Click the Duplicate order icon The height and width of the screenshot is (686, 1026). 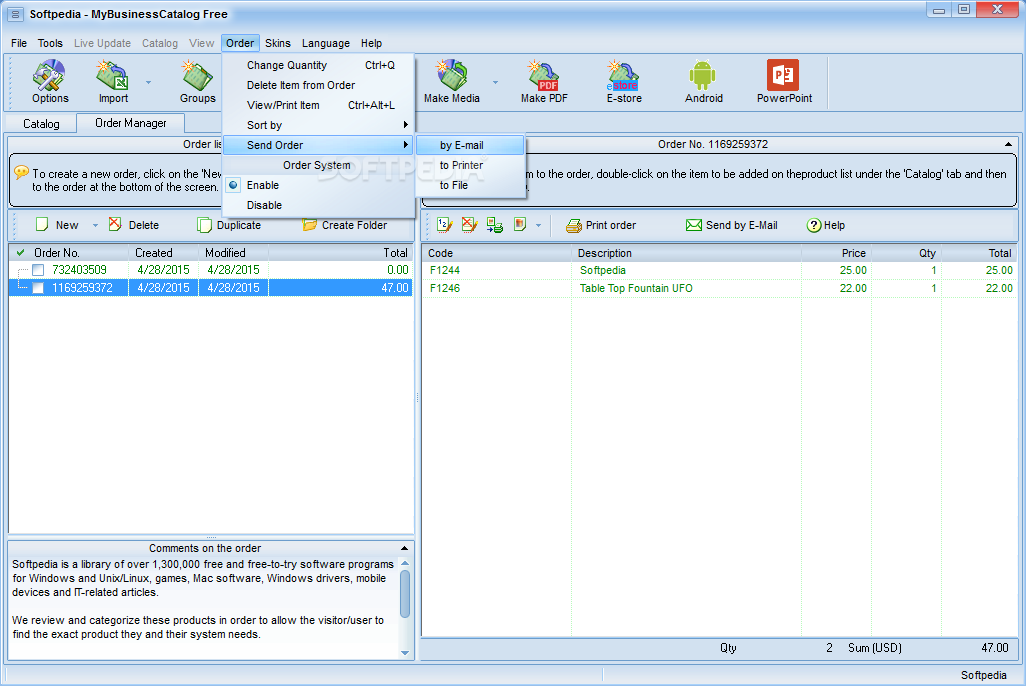tap(204, 225)
